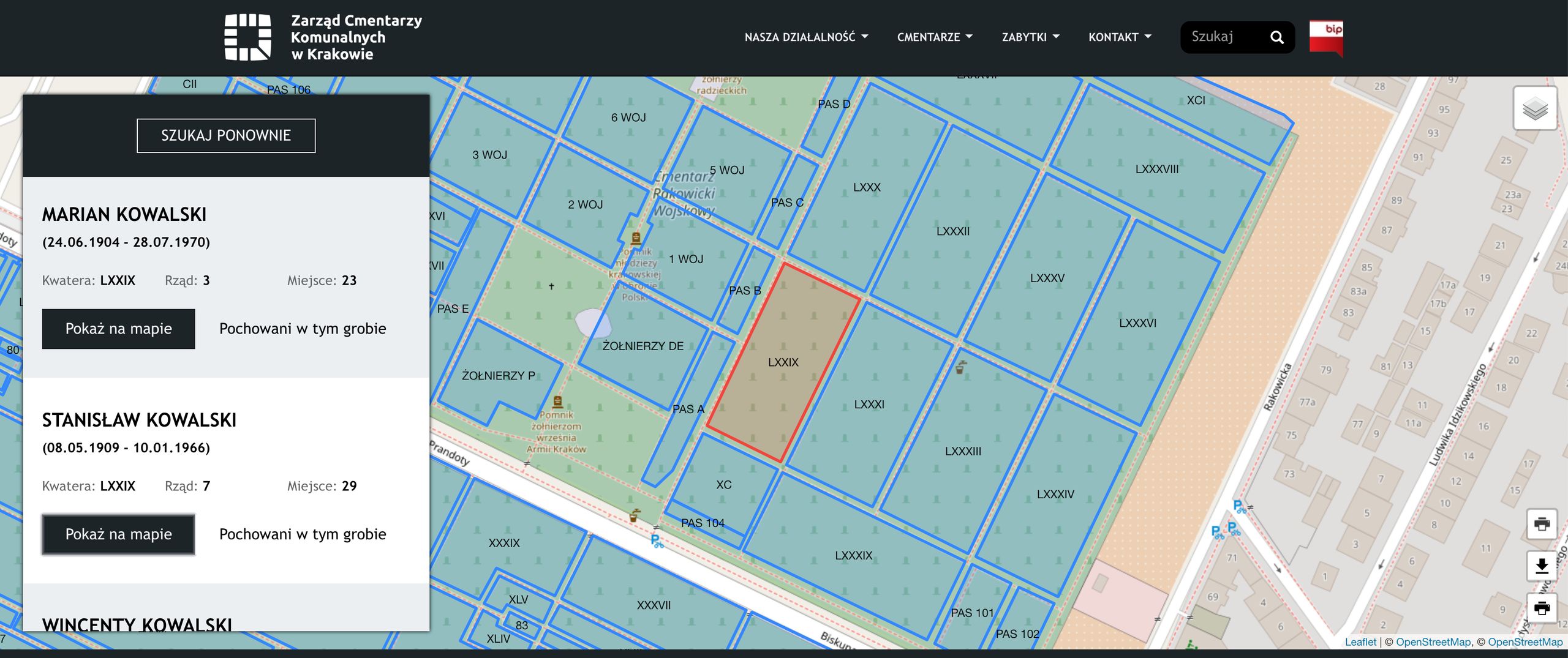Click the PAS C strip label
The image size is (1568, 658).
click(787, 203)
